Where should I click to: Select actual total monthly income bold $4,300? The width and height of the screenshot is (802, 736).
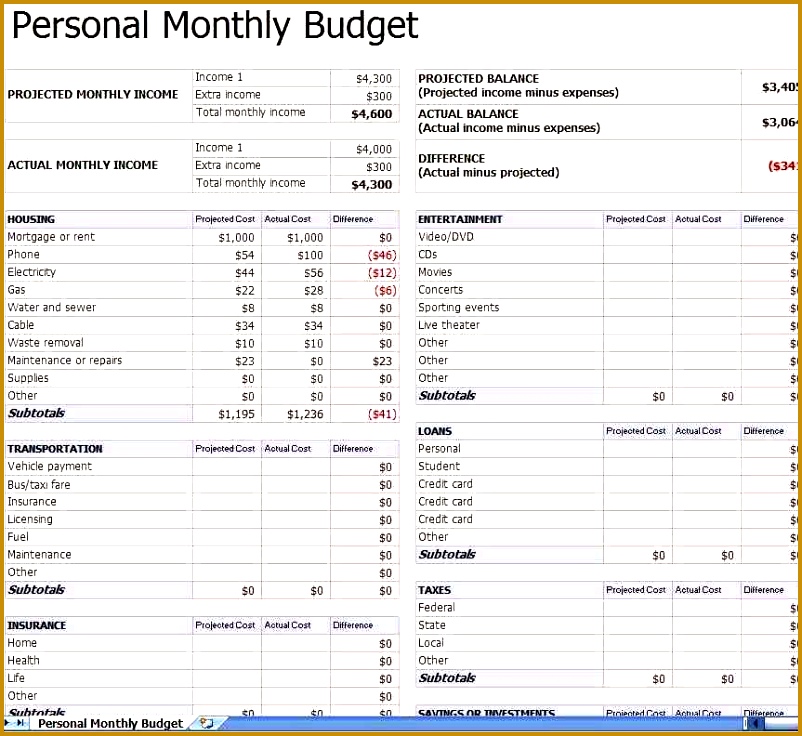371,184
